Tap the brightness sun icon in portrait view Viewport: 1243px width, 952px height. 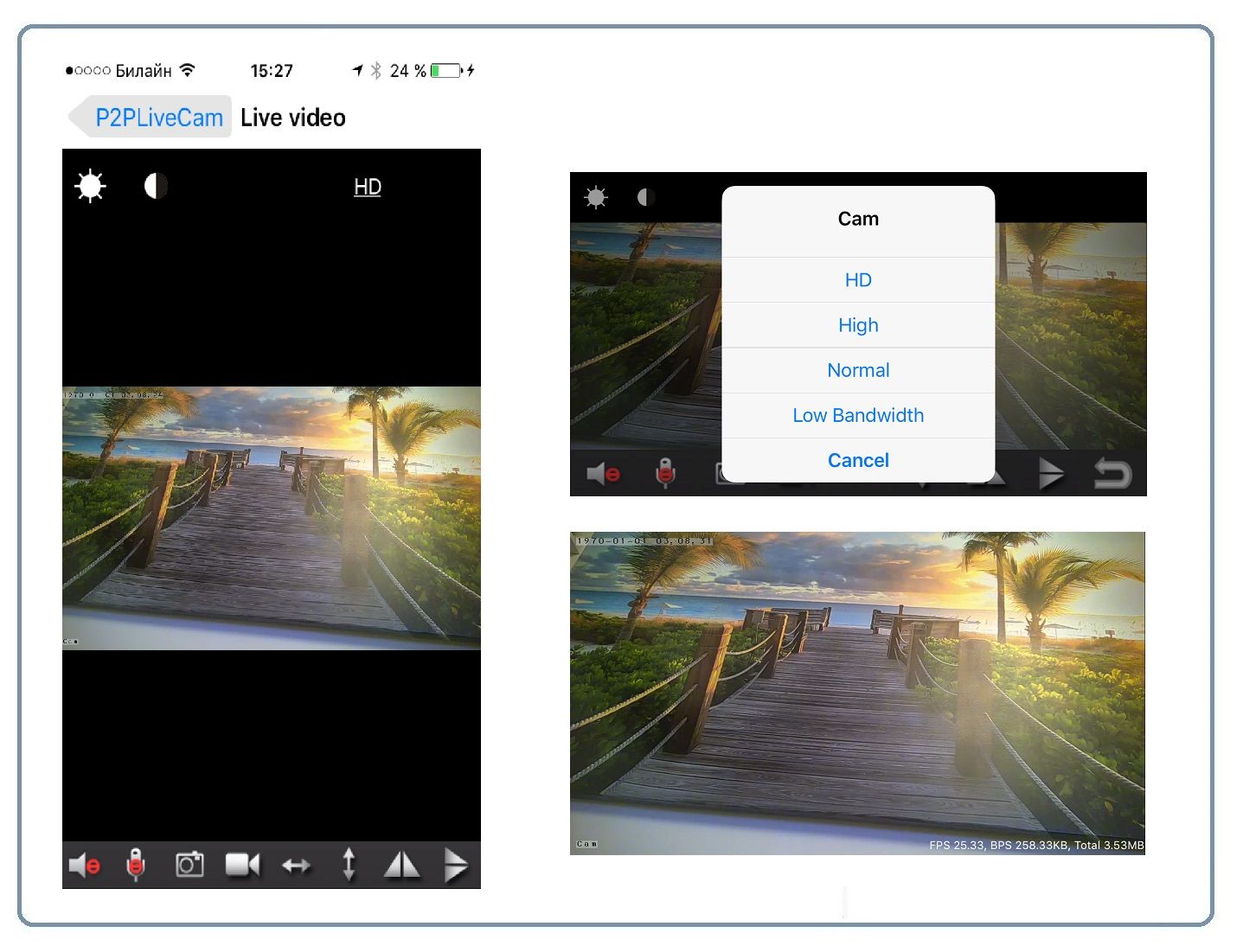90,186
